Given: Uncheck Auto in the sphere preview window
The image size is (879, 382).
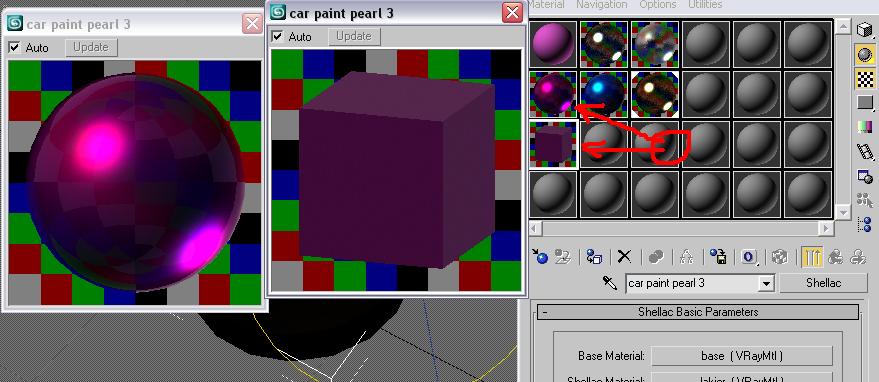Looking at the screenshot, I should coord(14,48).
